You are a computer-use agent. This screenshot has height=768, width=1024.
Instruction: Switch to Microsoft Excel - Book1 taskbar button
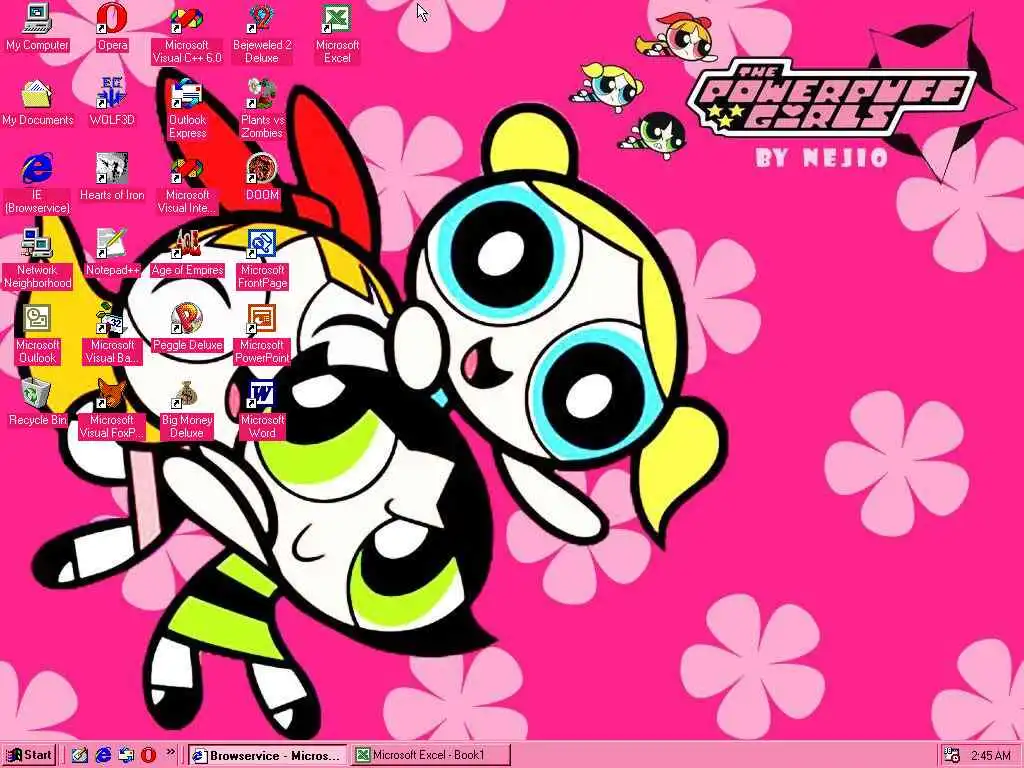click(429, 756)
